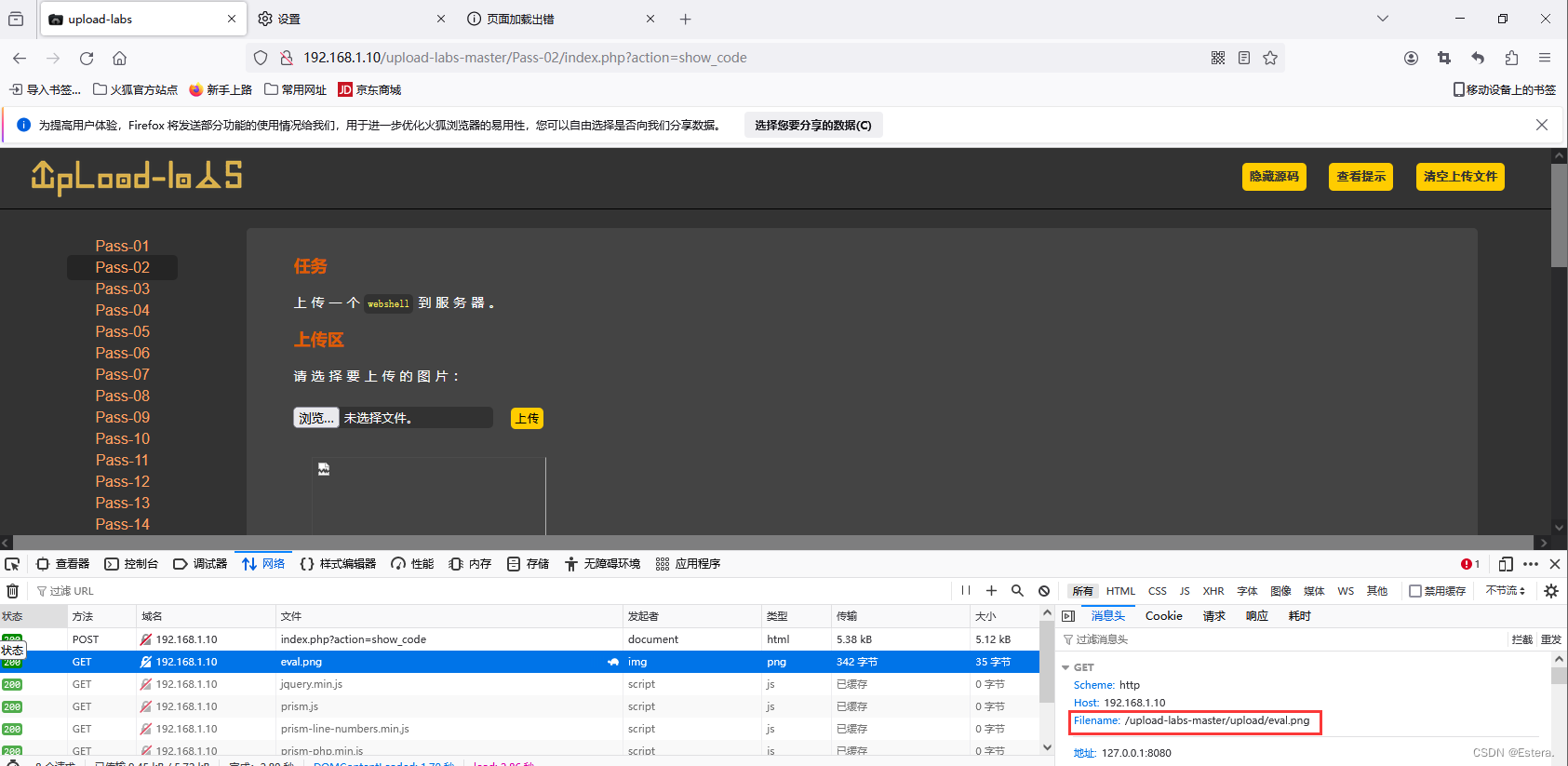Filter network requests by XHR
This screenshot has width=1568, height=766.
point(1213,591)
